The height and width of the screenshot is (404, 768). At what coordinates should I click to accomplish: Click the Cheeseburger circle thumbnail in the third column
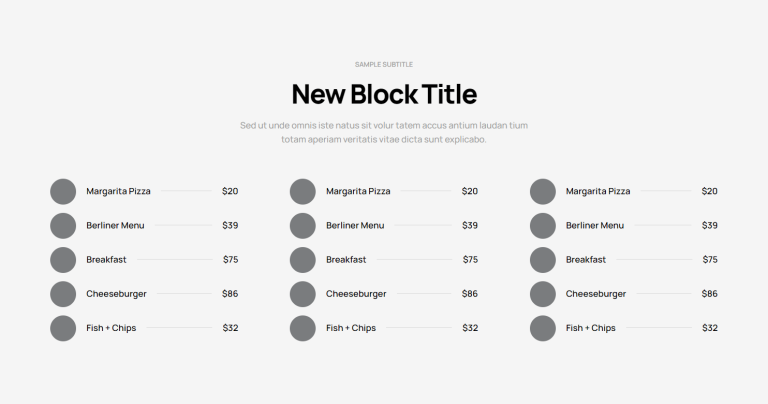tap(543, 294)
